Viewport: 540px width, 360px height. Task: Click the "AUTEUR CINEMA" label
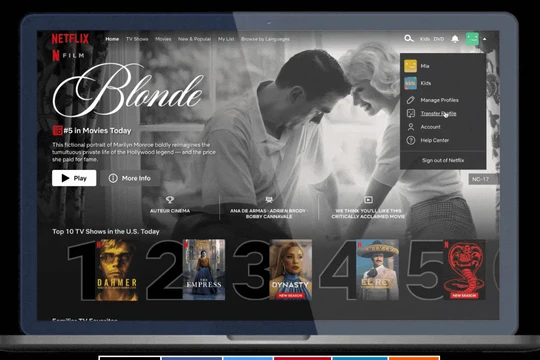coord(170,211)
